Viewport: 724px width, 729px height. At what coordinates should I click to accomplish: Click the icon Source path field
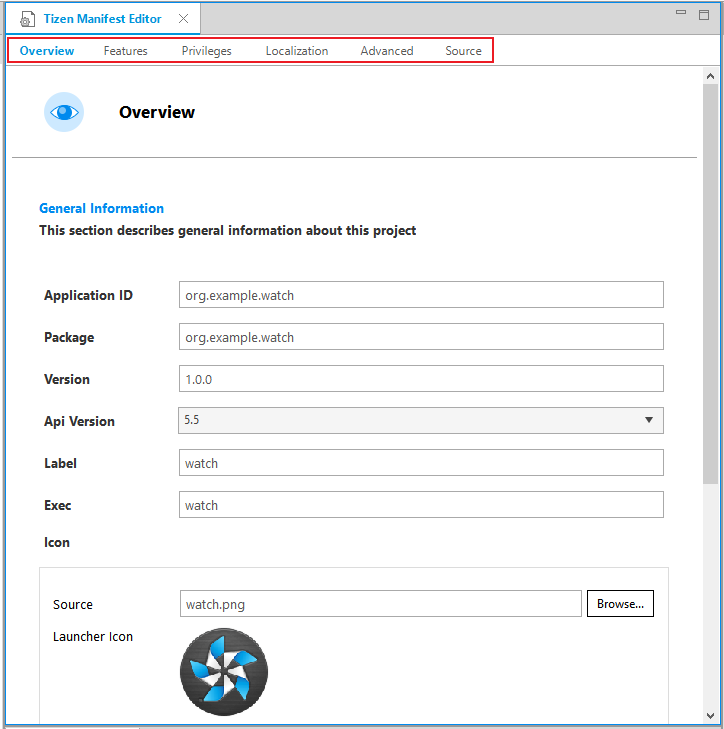380,604
